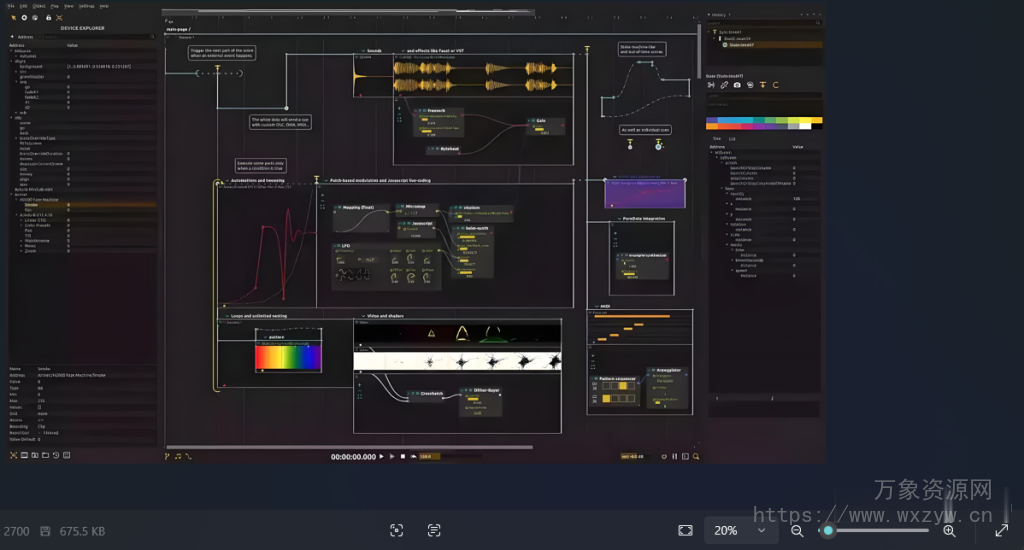Select transOverrideDuration row
This screenshot has width=1024, height=550.
click(x=83, y=154)
